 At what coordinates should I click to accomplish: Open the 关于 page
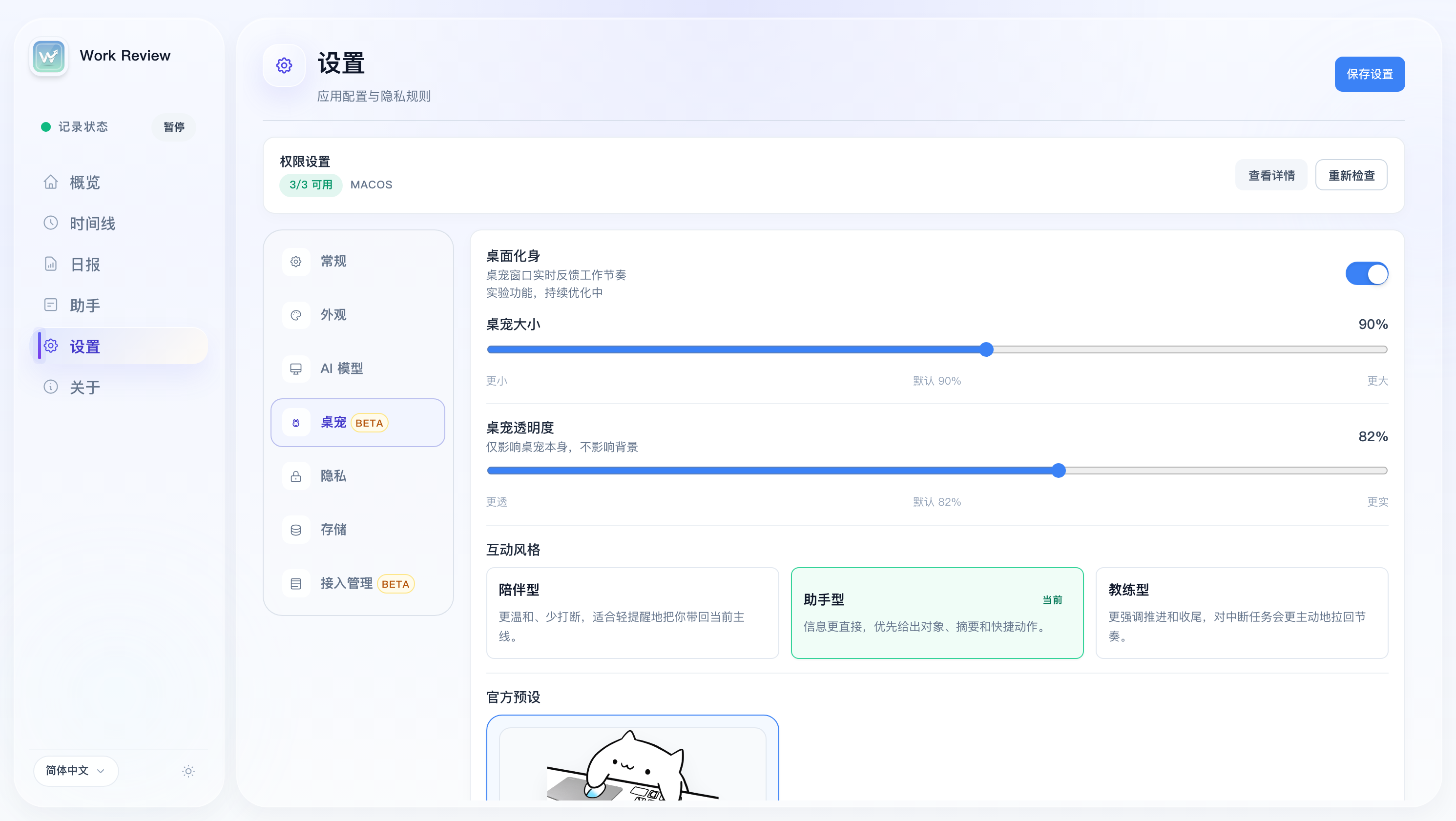click(119, 387)
